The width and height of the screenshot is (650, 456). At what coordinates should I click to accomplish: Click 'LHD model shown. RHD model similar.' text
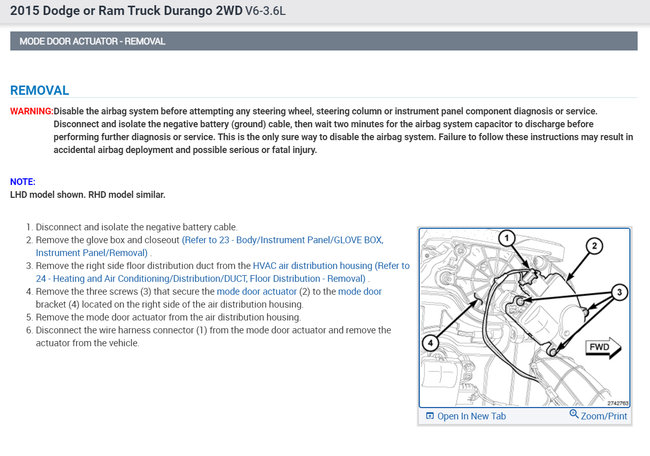coord(87,194)
